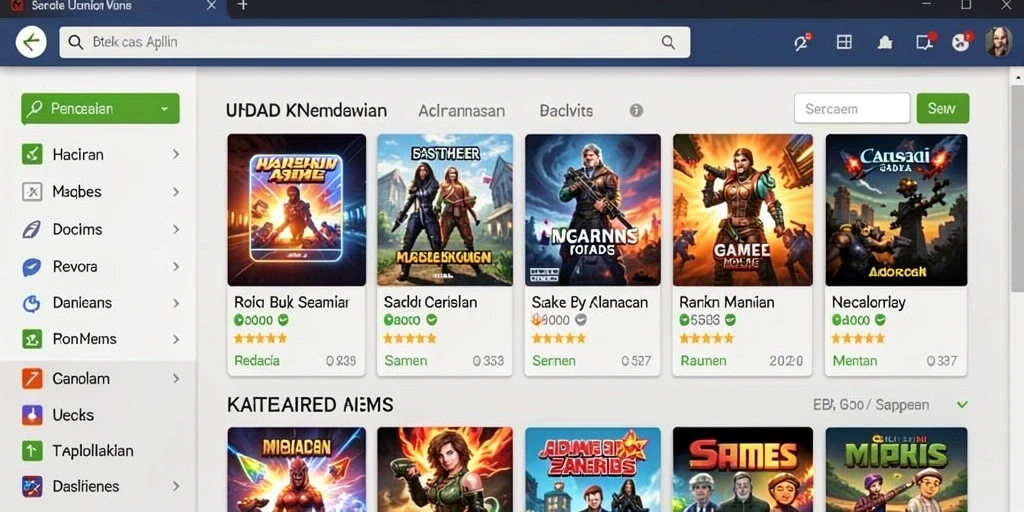1024x512 pixels.
Task: Click the magnifier icon inside search bar
Action: (x=668, y=42)
